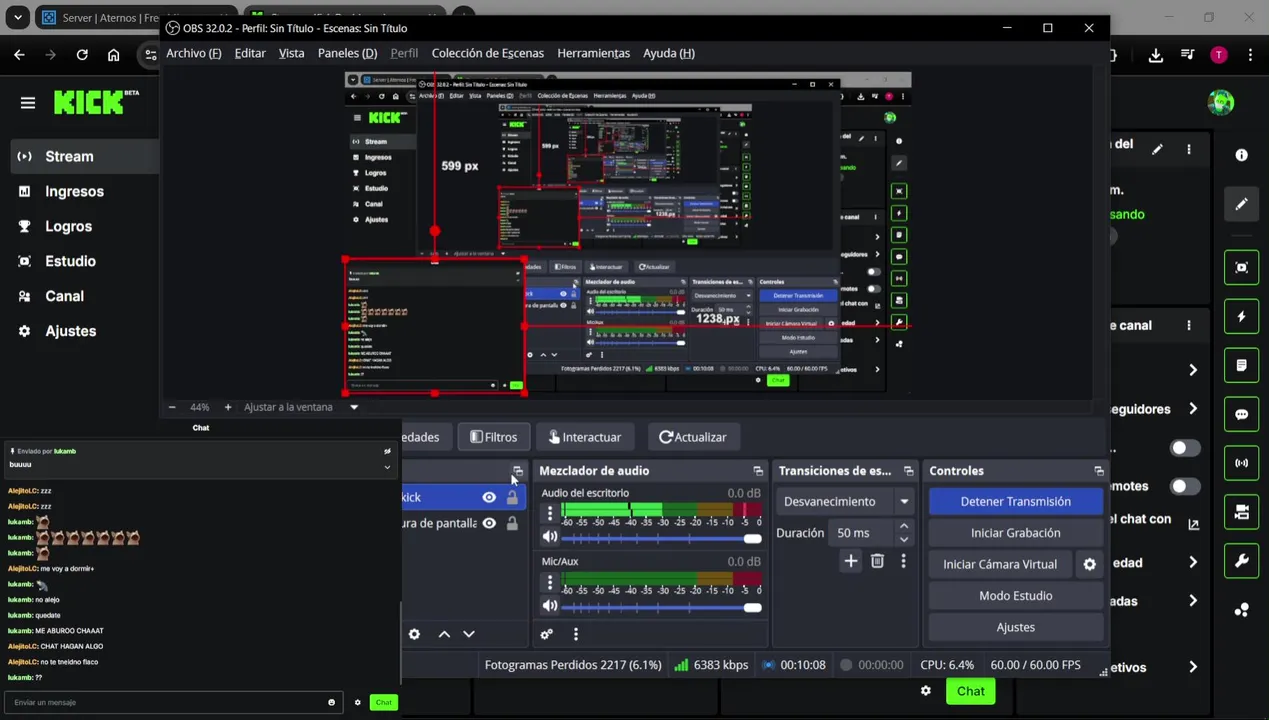Click the Kick profile avatar
Screen dimensions: 1269x720
[x=1220, y=102]
